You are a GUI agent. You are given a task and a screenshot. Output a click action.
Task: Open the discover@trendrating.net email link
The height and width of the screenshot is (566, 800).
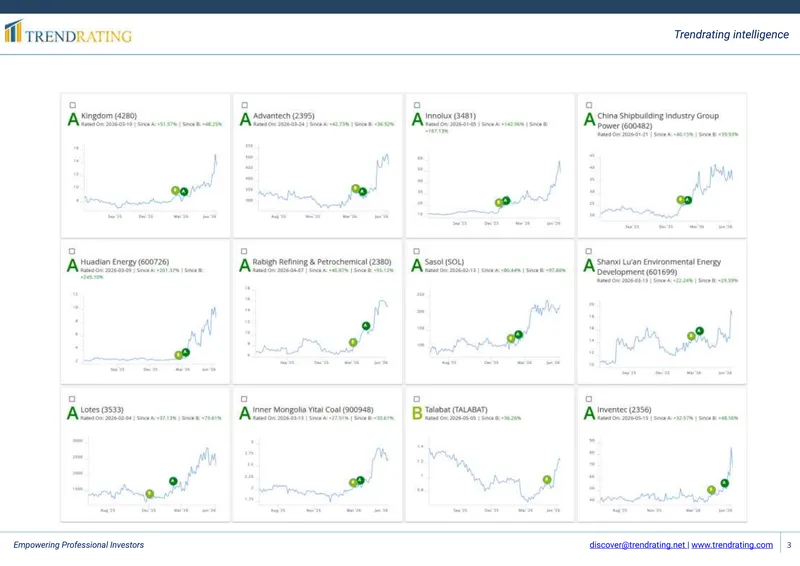point(637,545)
